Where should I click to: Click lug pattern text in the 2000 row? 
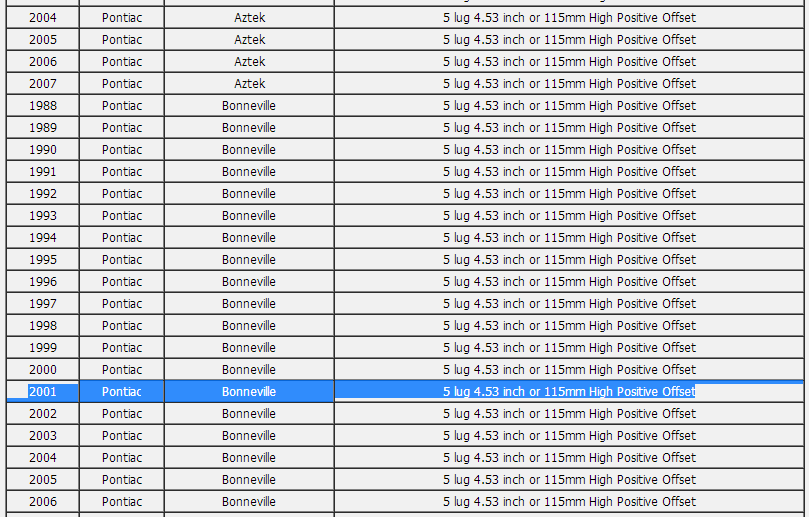pos(569,370)
